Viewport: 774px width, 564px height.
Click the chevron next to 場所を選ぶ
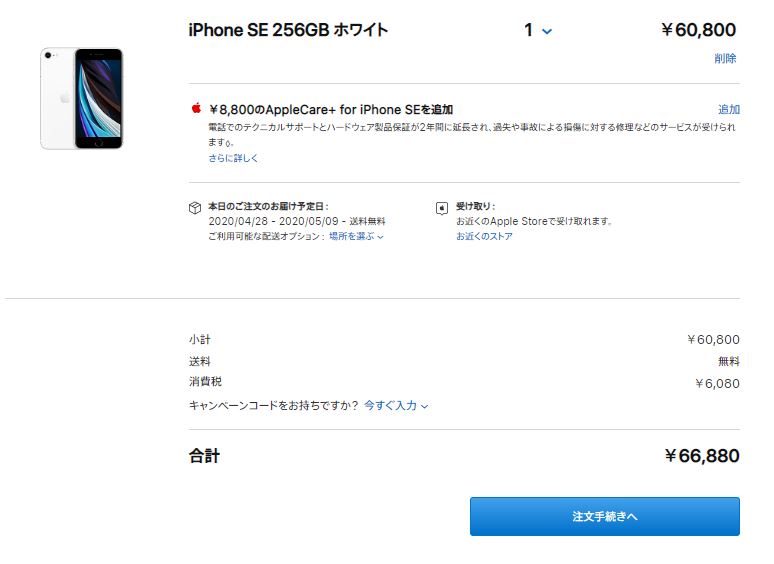click(x=381, y=237)
